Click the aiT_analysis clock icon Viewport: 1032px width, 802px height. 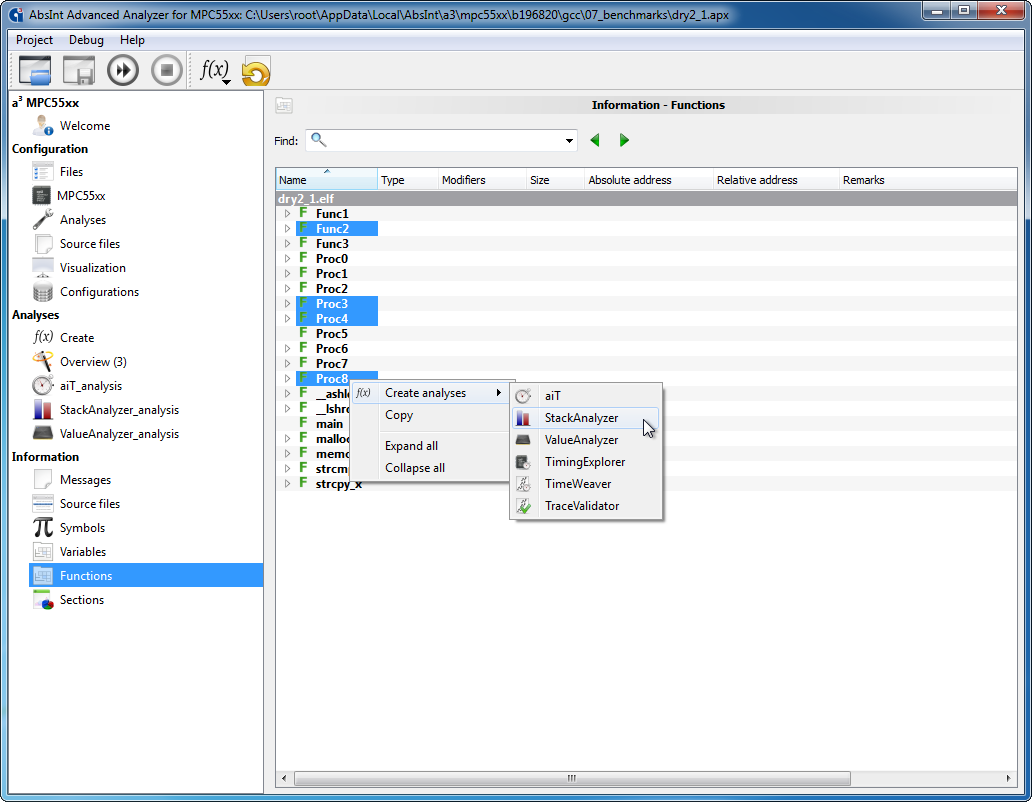[43, 386]
